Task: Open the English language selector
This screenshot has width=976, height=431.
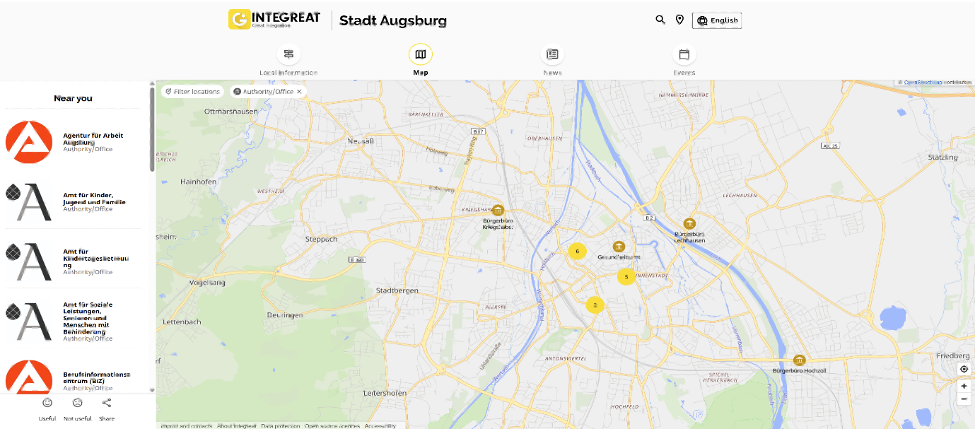Action: click(x=717, y=20)
